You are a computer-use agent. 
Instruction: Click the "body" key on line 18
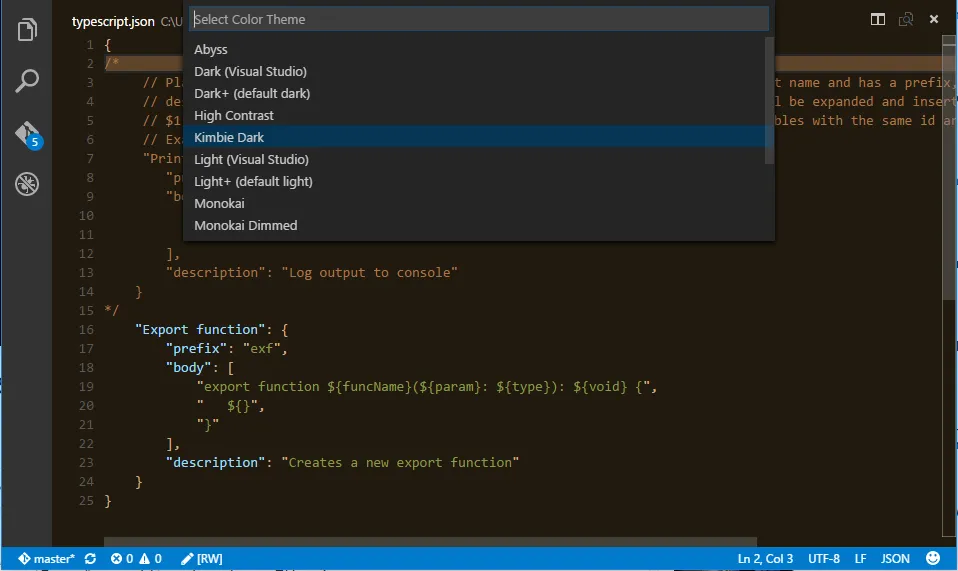(x=188, y=367)
